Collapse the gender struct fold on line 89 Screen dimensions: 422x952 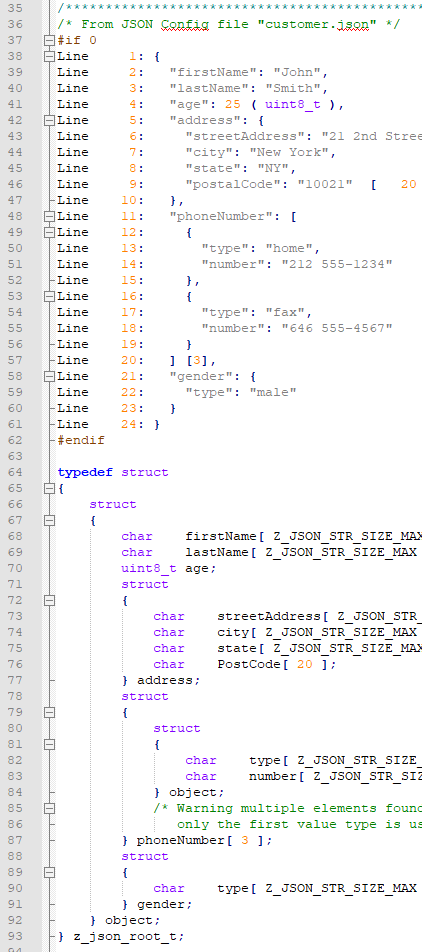pyautogui.click(x=49, y=872)
